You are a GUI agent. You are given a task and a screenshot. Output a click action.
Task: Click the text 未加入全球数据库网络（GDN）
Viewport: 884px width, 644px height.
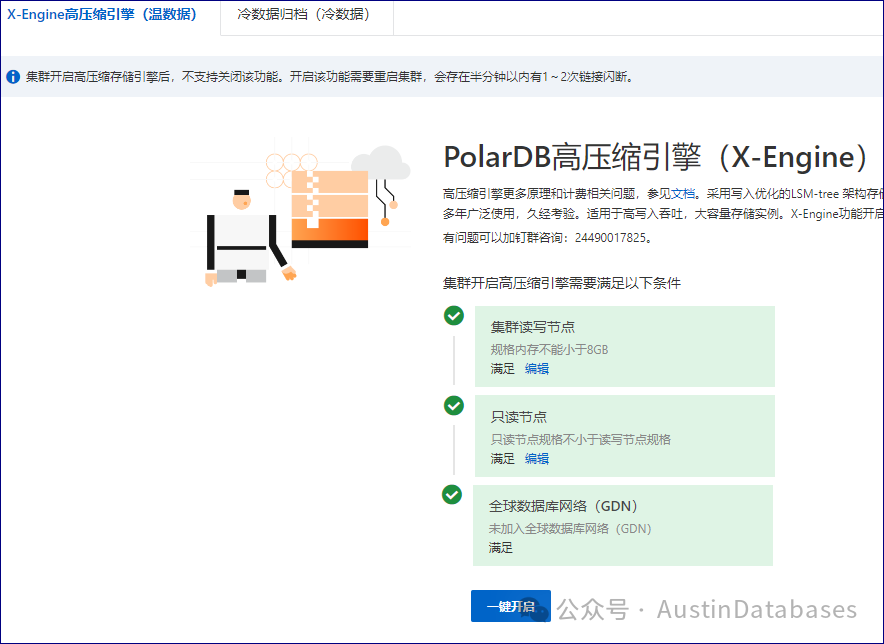tap(569, 528)
